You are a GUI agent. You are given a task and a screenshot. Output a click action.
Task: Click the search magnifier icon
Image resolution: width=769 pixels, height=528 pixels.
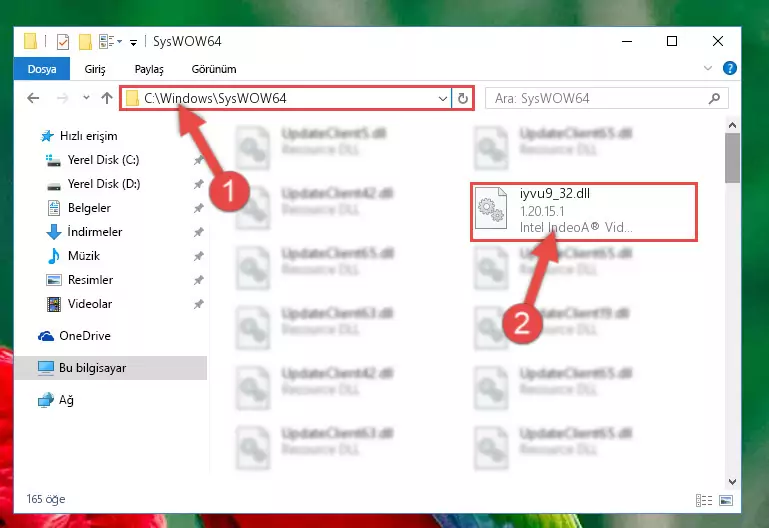click(715, 99)
